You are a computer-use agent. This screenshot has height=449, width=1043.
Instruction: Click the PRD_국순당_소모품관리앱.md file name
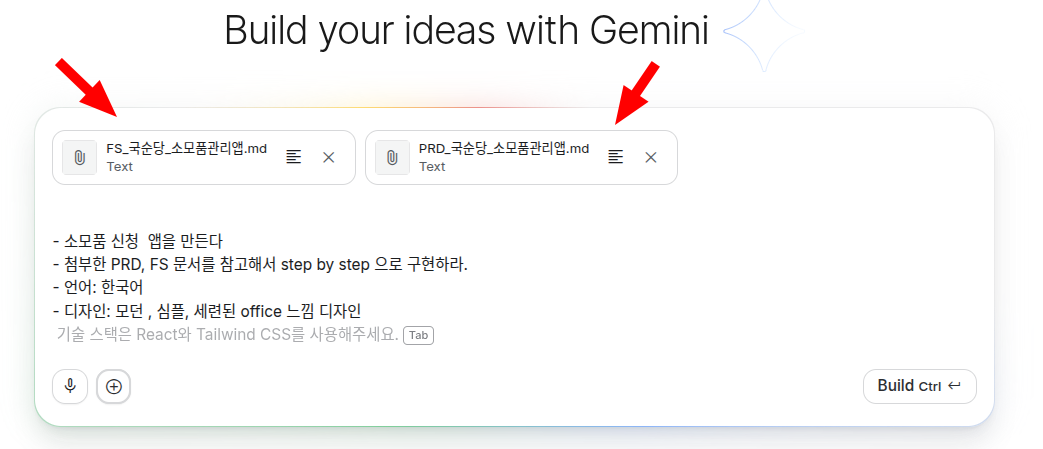[504, 149]
